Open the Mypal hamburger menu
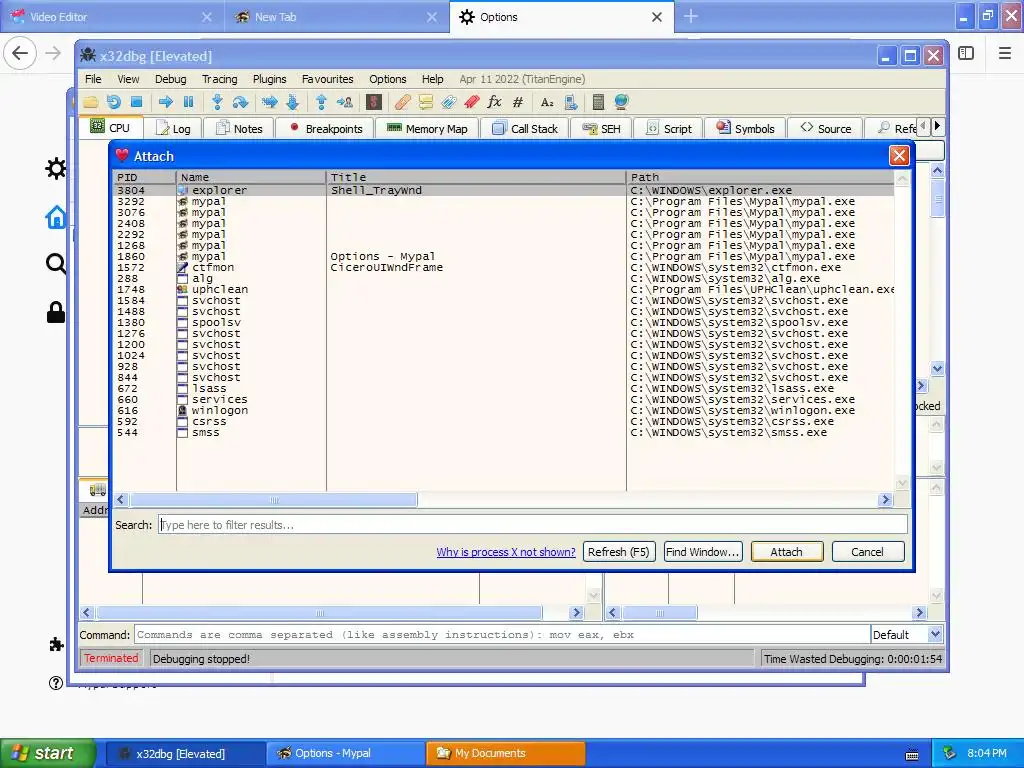 point(1004,53)
